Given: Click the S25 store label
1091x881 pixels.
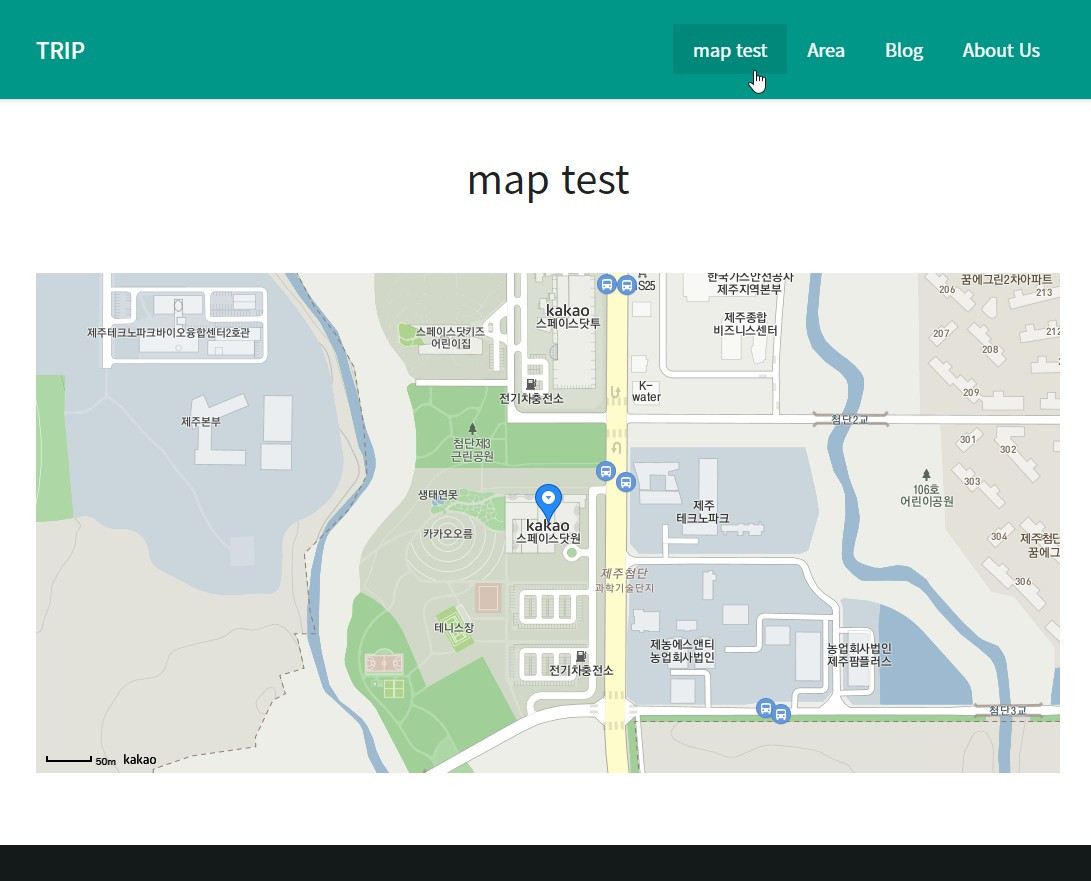Looking at the screenshot, I should pyautogui.click(x=646, y=285).
